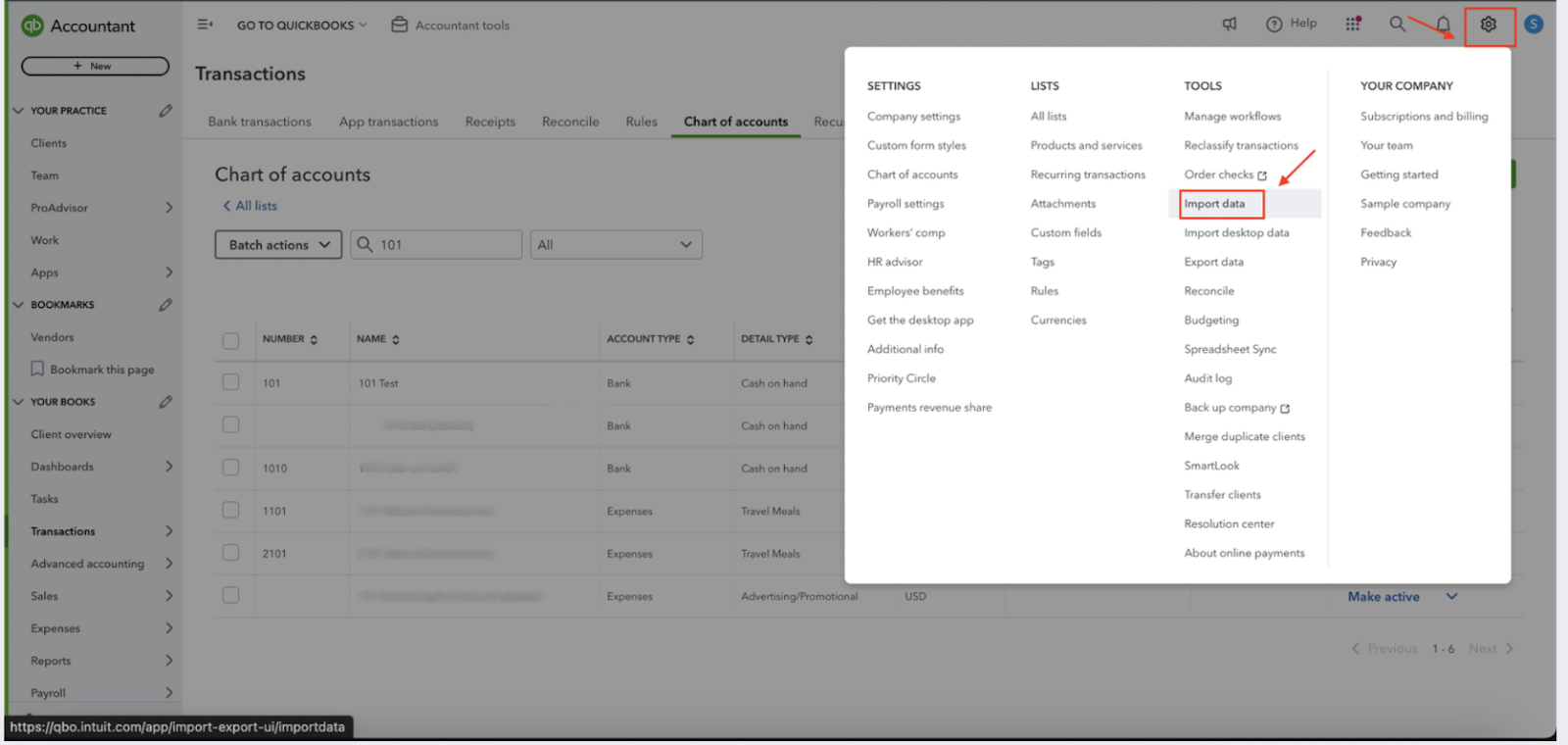Screen dimensions: 1568x745
Task: Check the Advertising/Promotional row checkbox
Action: tap(230, 595)
